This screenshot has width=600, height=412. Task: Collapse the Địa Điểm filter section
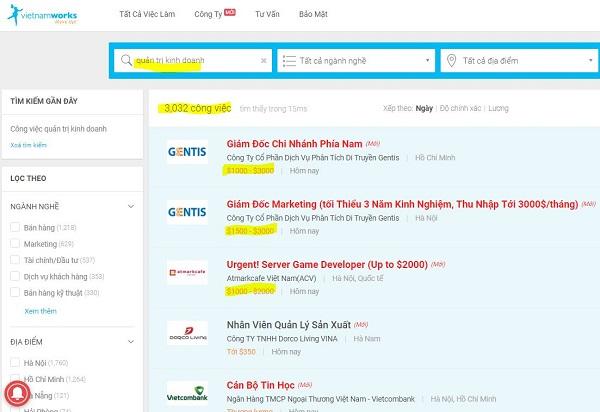(x=131, y=342)
